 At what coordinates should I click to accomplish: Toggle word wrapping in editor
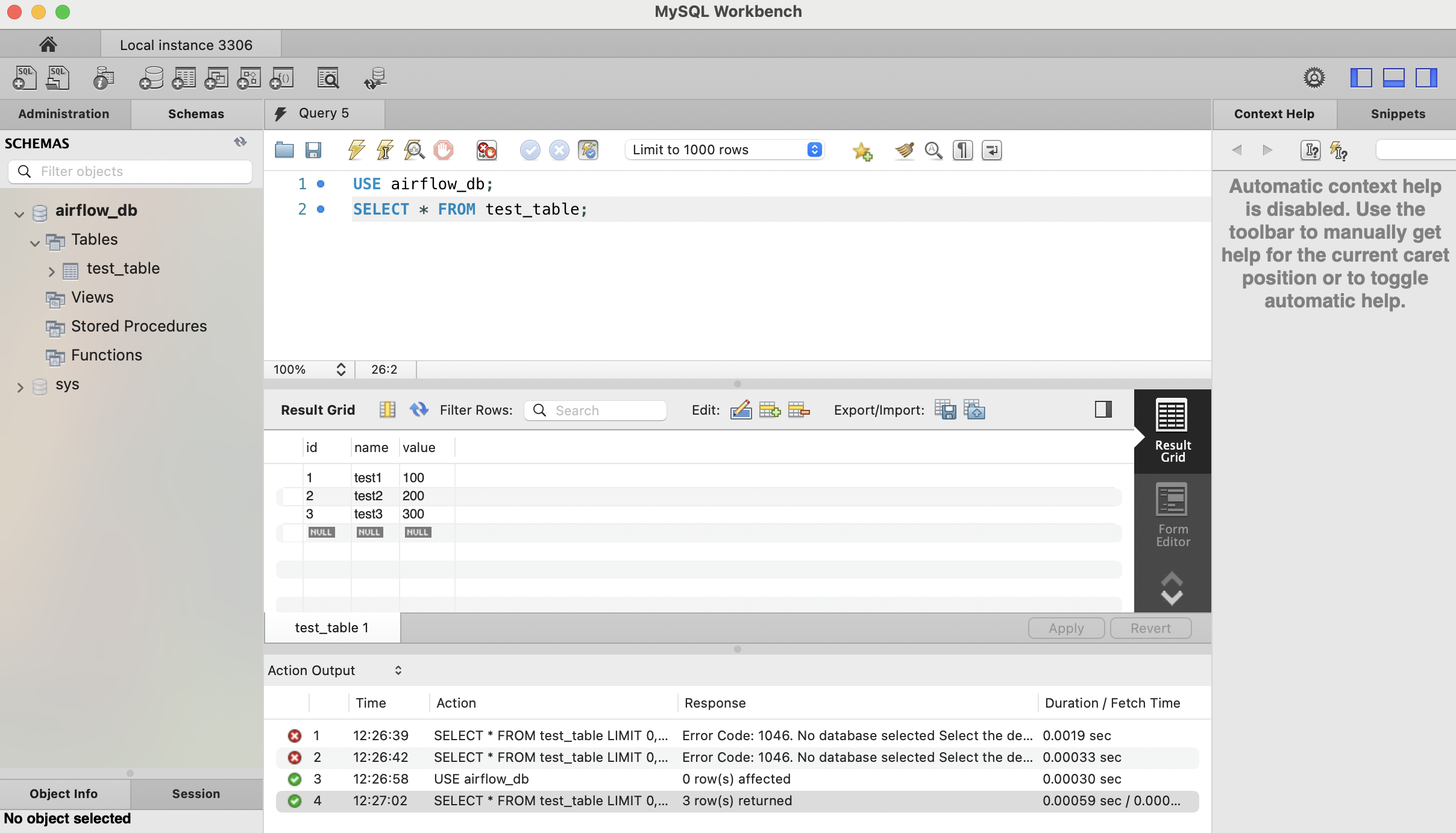pyautogui.click(x=991, y=150)
